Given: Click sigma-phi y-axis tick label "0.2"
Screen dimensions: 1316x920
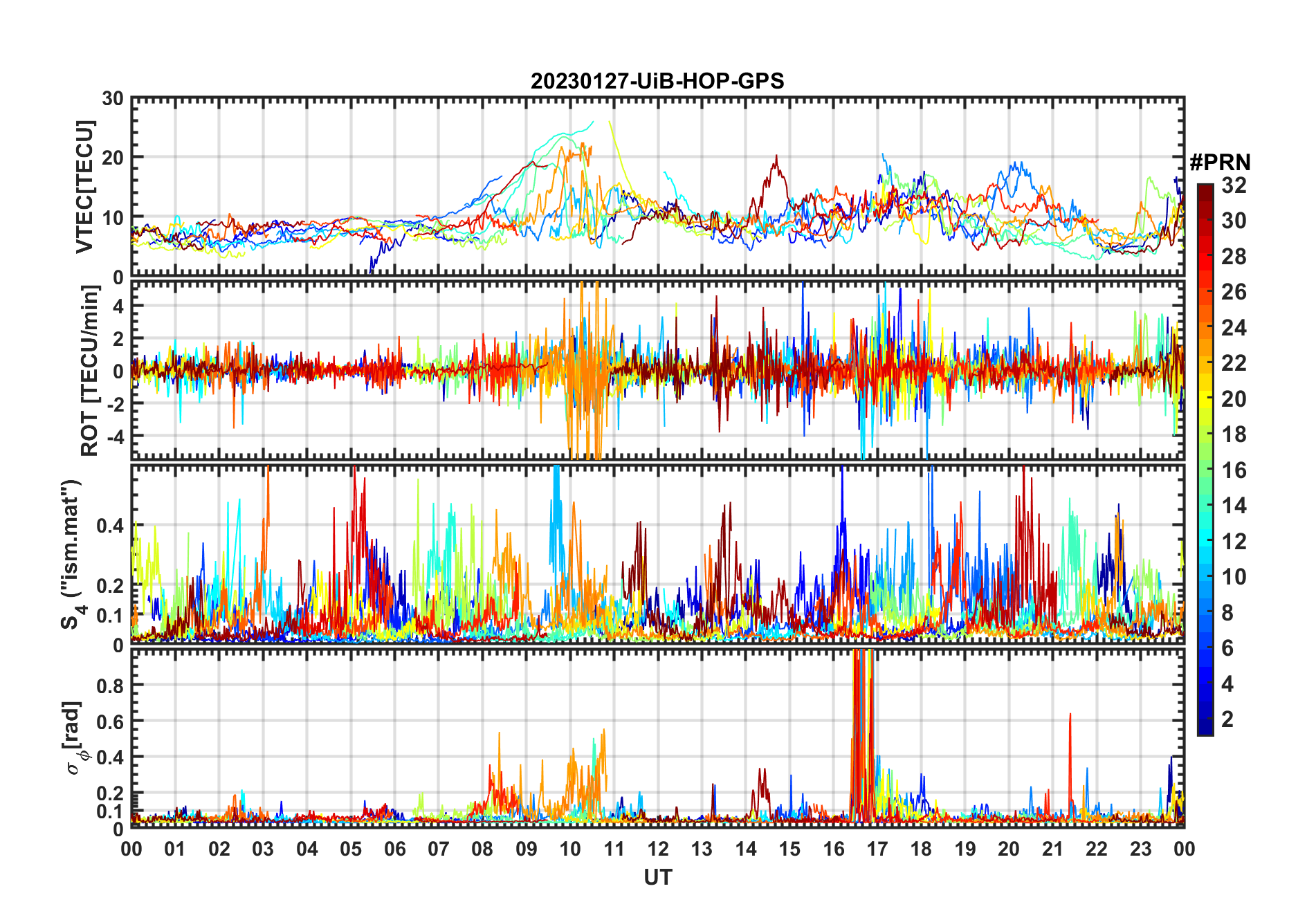Looking at the screenshot, I should [x=110, y=793].
